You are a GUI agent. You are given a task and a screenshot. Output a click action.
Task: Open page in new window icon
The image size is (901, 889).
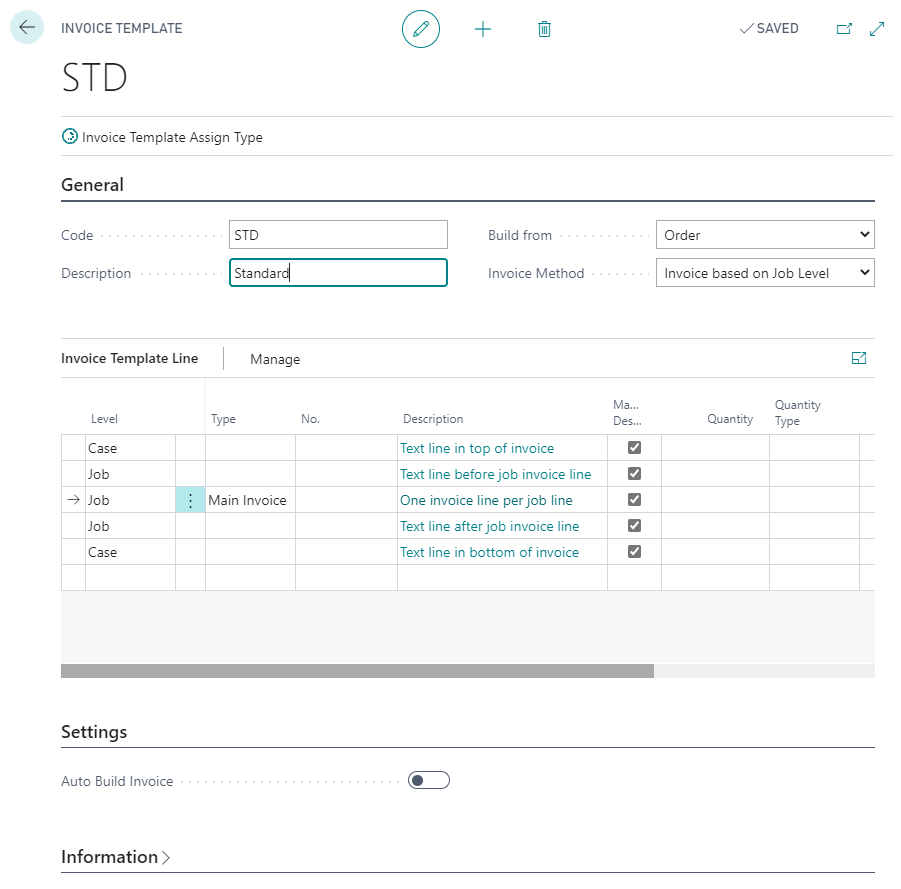tap(844, 29)
